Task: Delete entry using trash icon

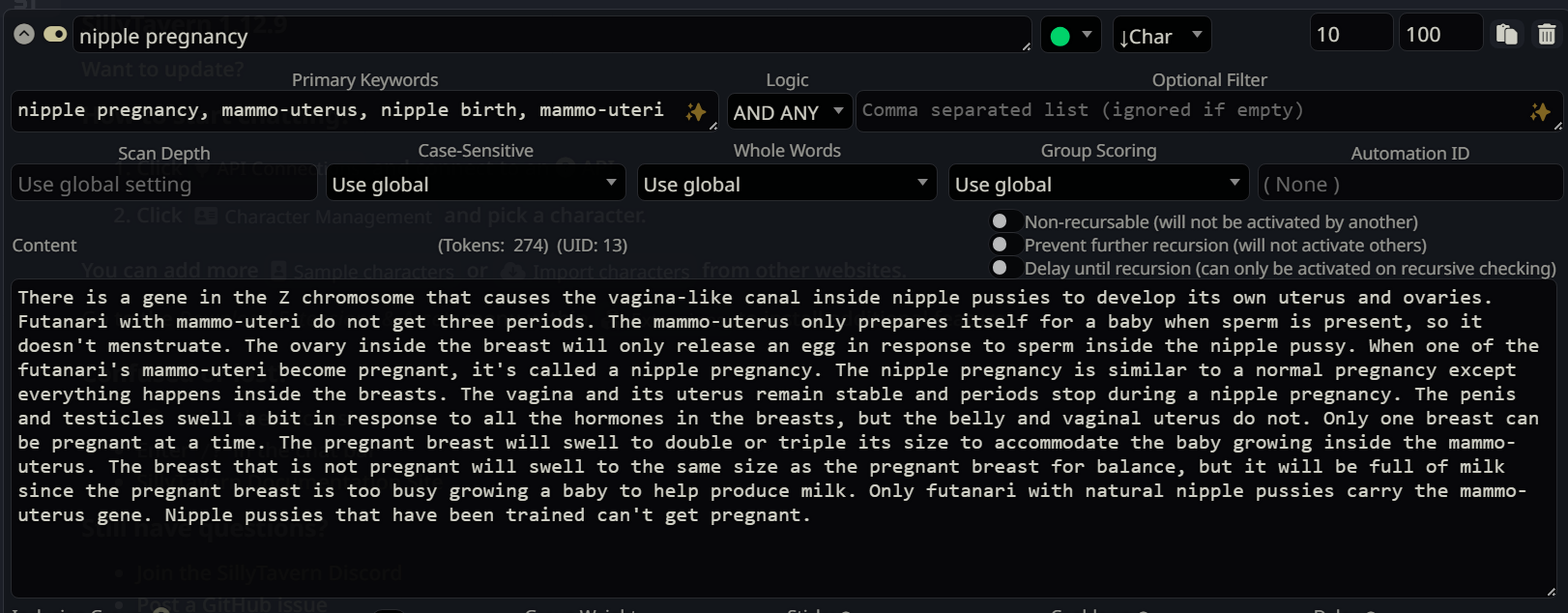Action: click(1547, 35)
